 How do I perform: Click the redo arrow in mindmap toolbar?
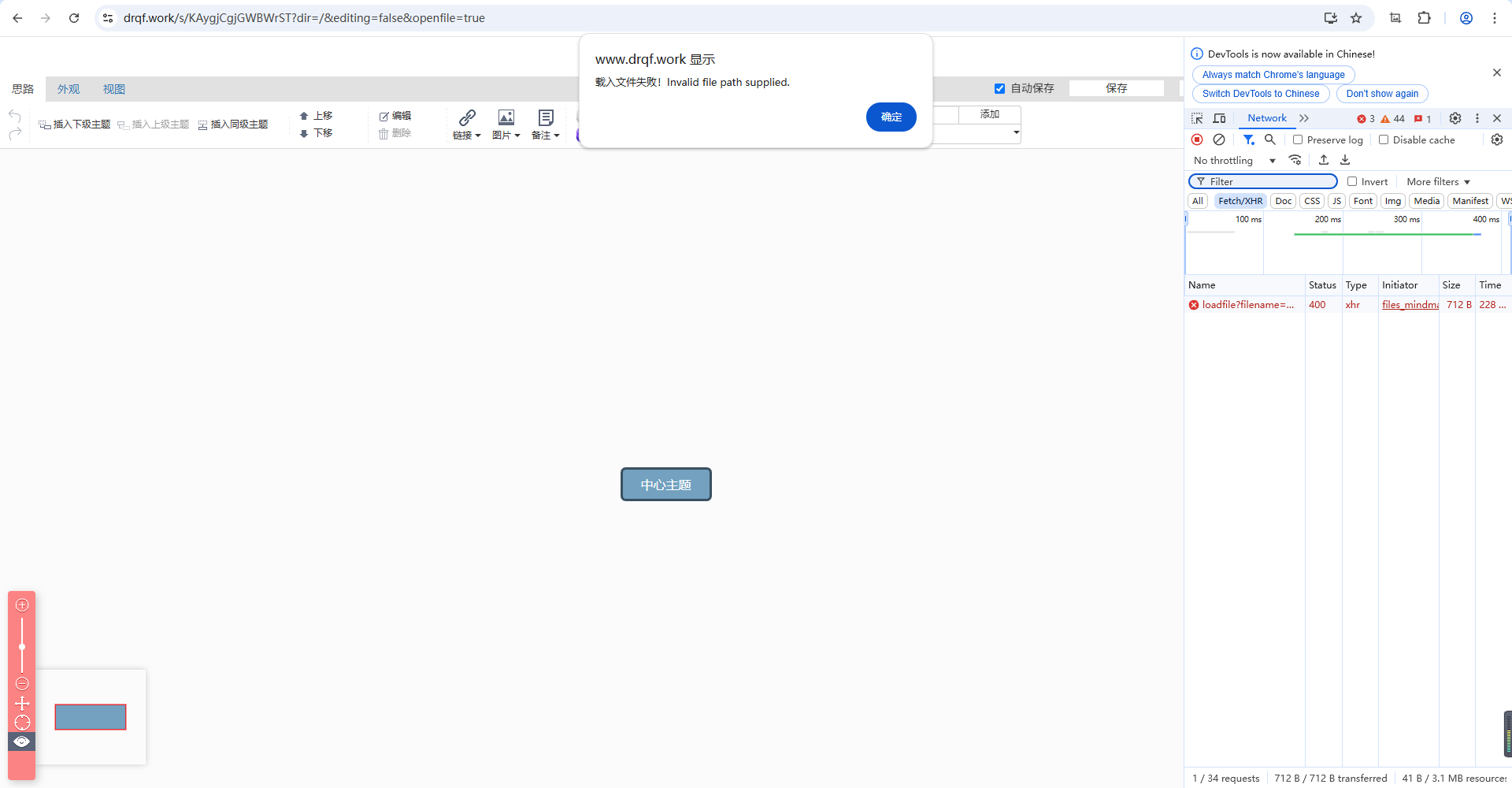(x=15, y=134)
